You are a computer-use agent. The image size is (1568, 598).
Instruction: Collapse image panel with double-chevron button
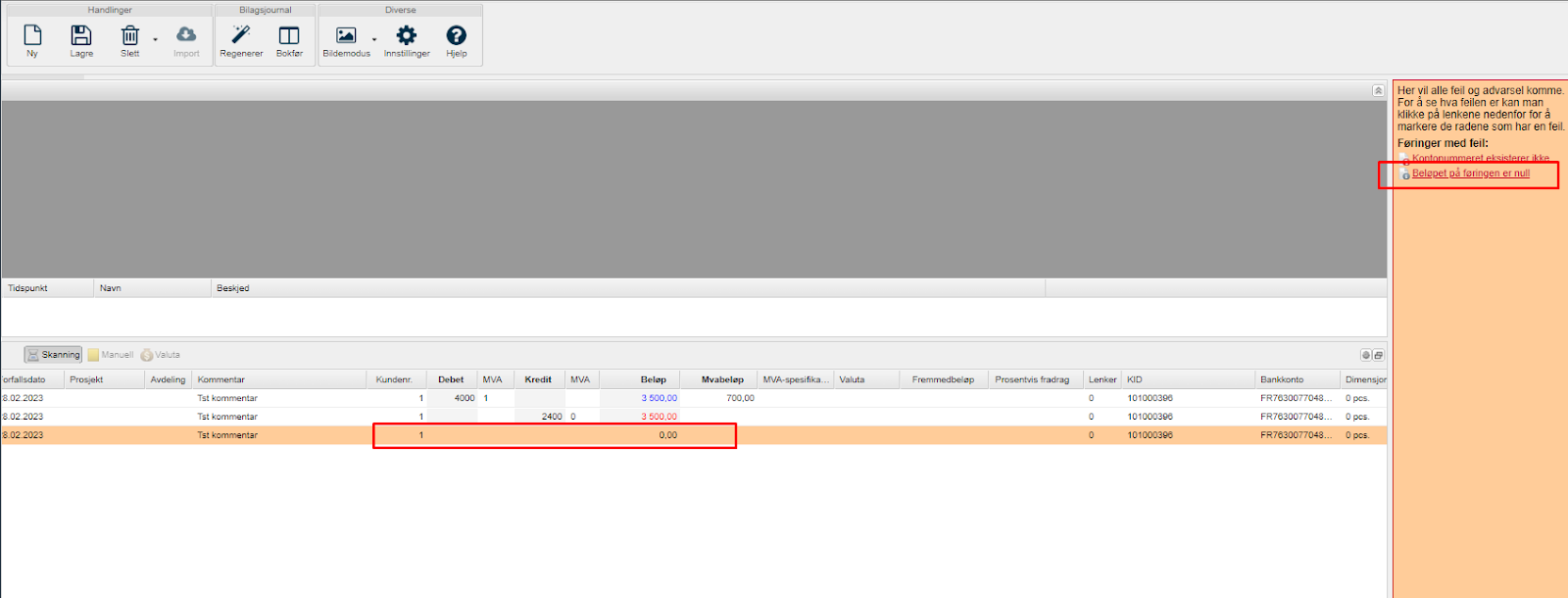(1378, 90)
